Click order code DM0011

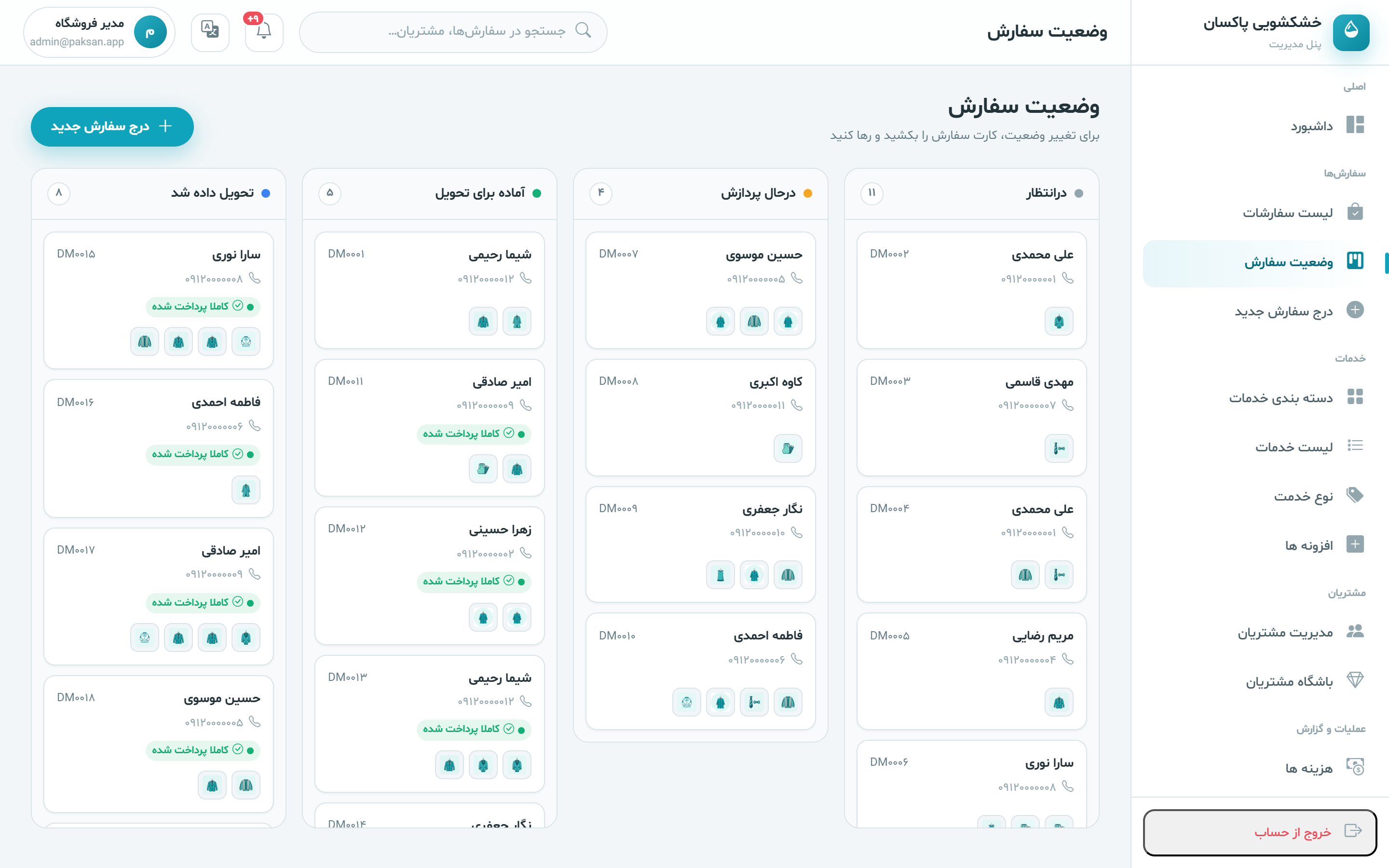coord(345,381)
